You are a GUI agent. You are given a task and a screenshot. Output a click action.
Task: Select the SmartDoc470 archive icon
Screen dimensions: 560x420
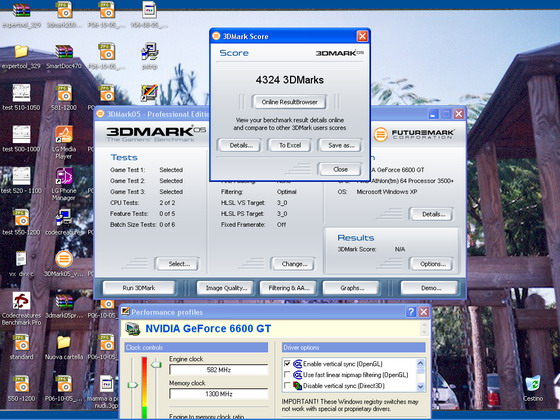pos(64,51)
